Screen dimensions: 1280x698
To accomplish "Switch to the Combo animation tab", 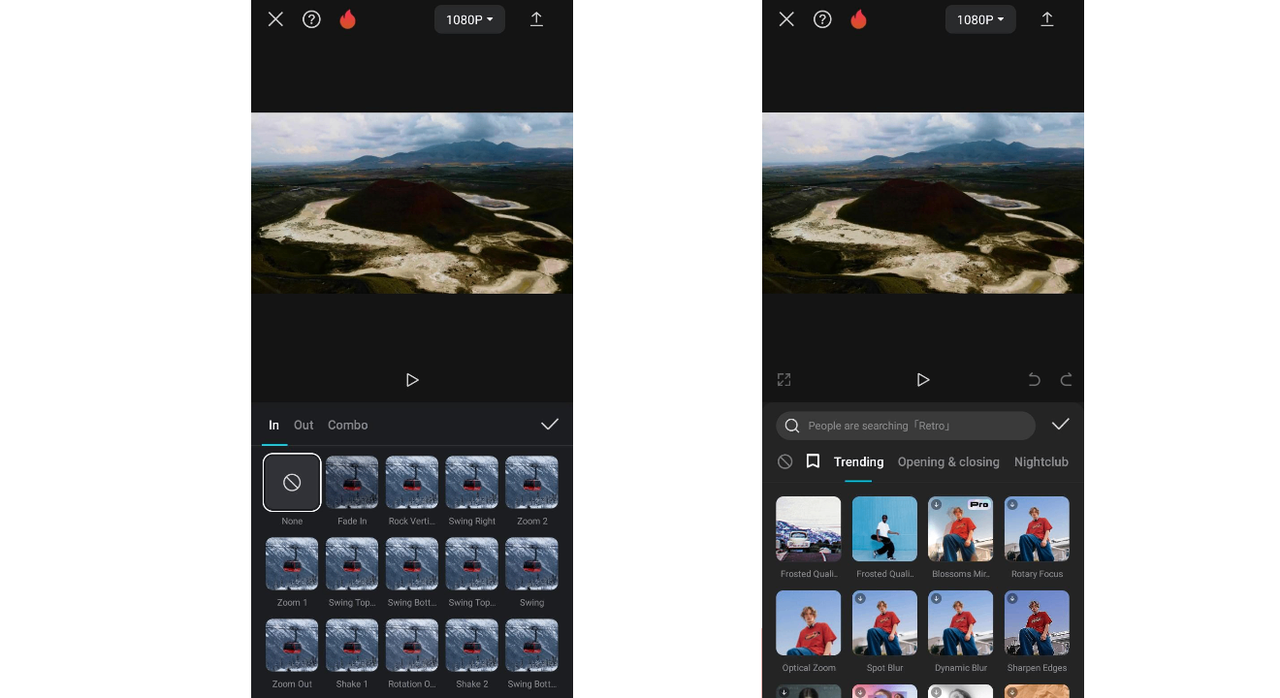I will (x=348, y=425).
